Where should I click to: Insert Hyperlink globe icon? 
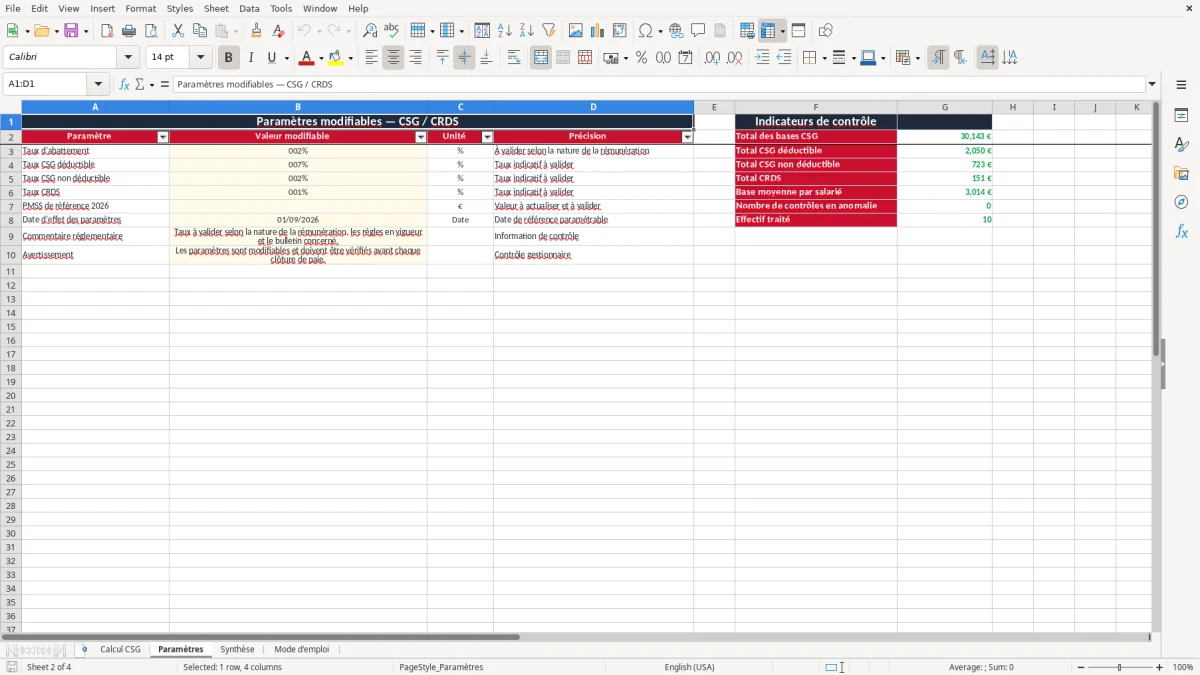[676, 31]
